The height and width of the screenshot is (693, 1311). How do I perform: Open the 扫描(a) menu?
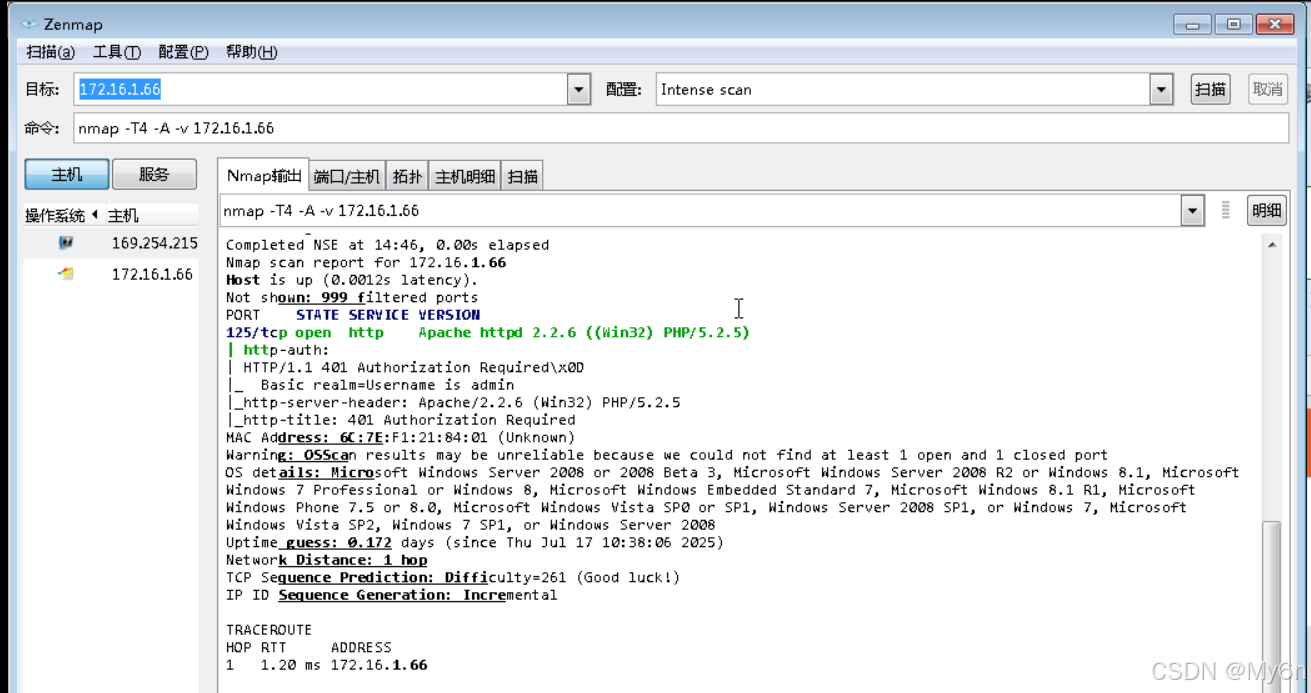point(50,52)
